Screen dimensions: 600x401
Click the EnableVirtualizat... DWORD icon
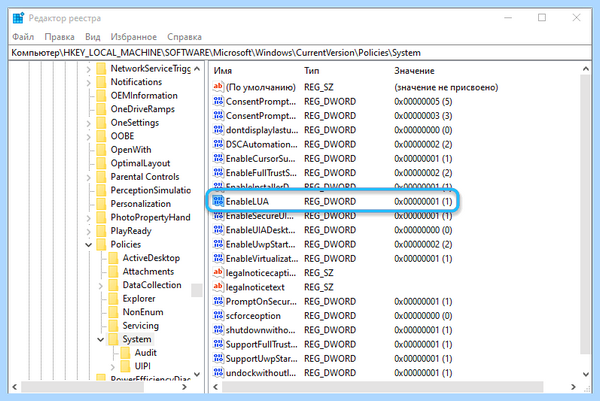point(218,259)
